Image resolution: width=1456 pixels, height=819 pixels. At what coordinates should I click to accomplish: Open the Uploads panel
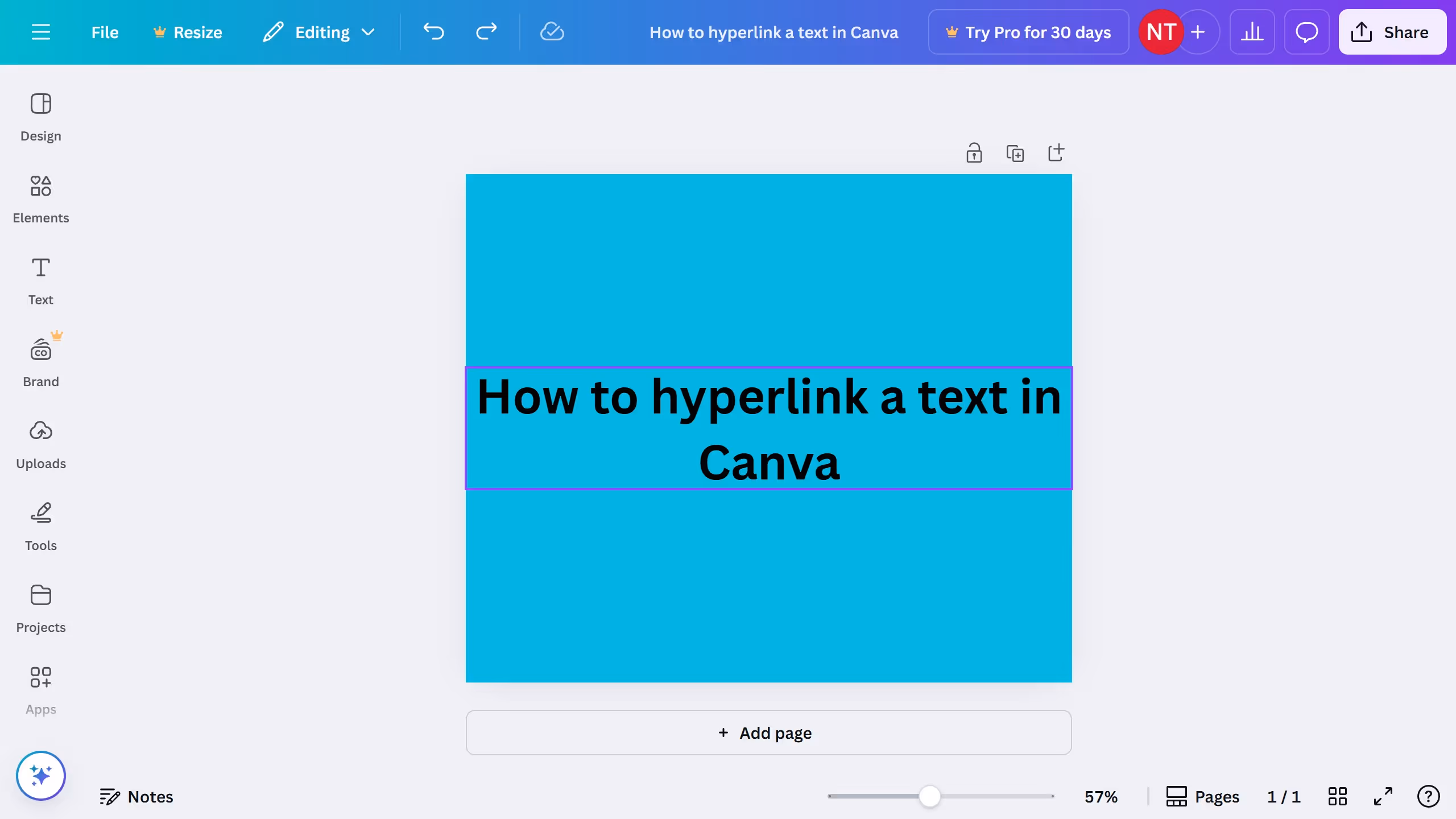tap(40, 445)
